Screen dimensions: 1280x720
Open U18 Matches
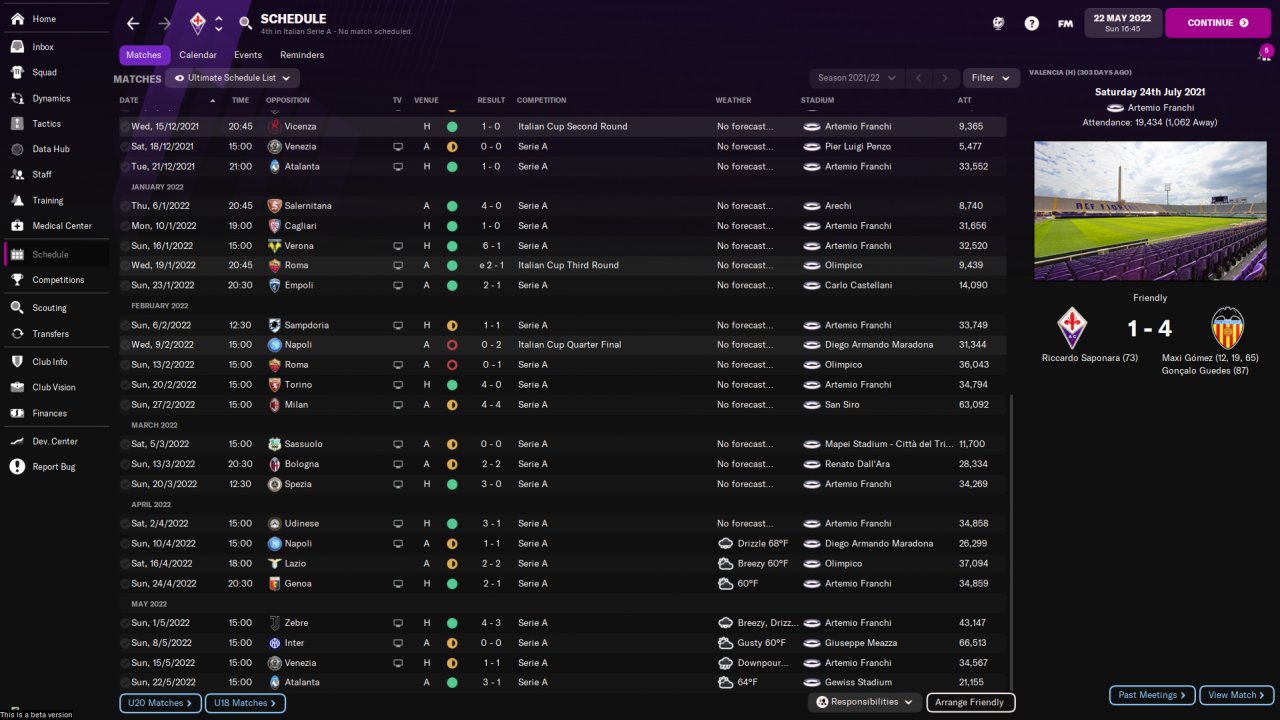coord(245,703)
